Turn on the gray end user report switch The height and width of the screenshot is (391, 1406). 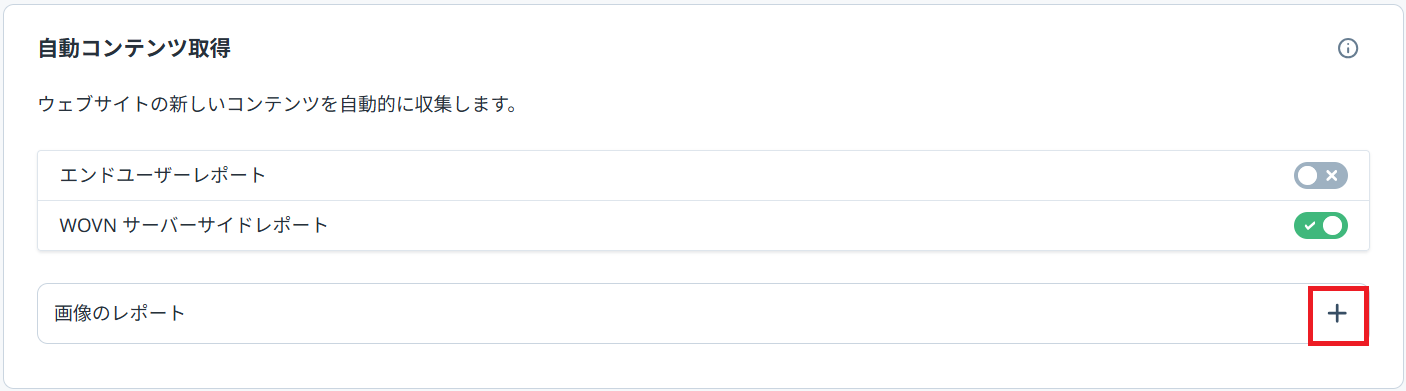click(1321, 176)
